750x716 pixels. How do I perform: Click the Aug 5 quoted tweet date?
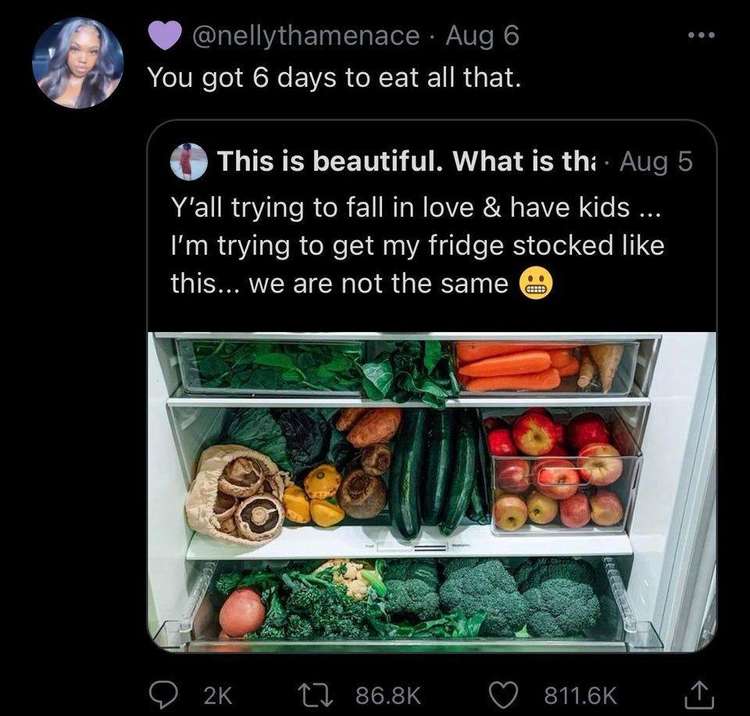pyautogui.click(x=656, y=162)
